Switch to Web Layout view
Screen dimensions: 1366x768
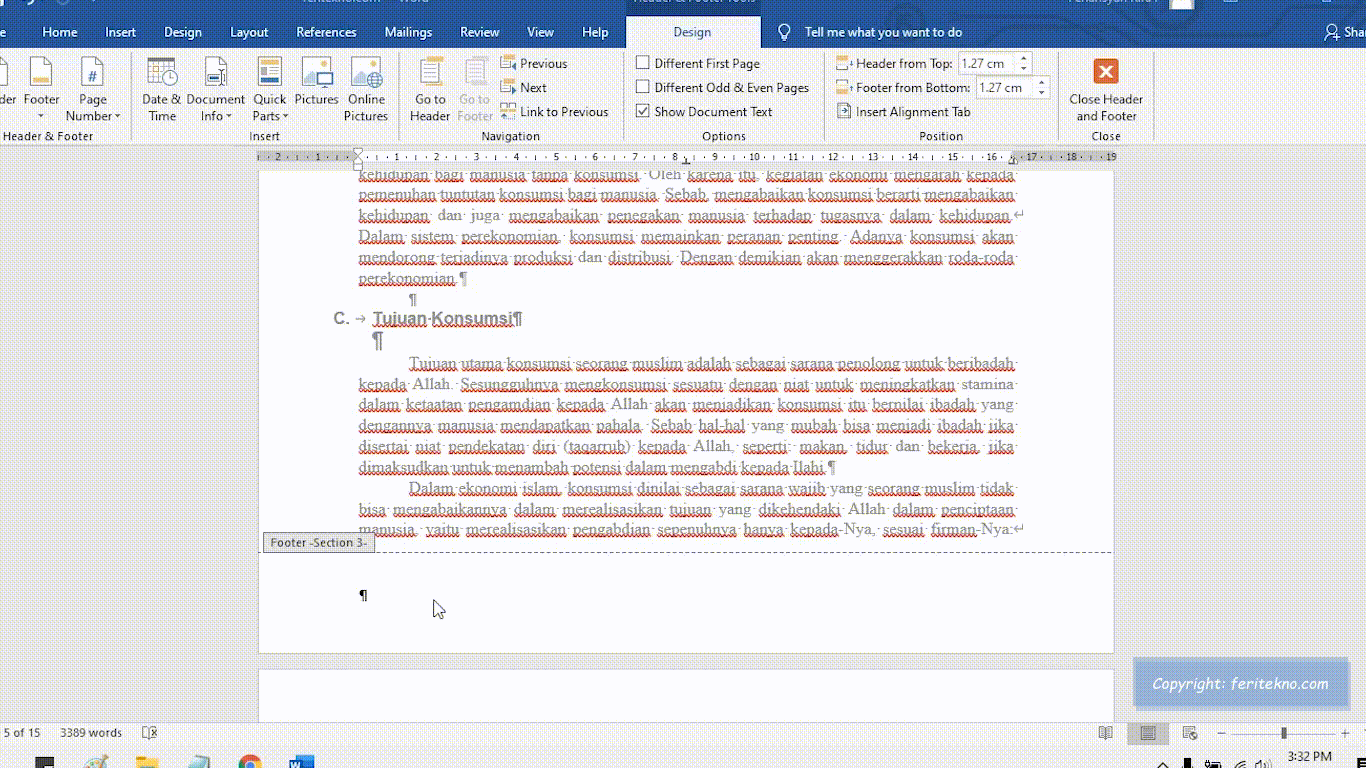click(x=1189, y=733)
